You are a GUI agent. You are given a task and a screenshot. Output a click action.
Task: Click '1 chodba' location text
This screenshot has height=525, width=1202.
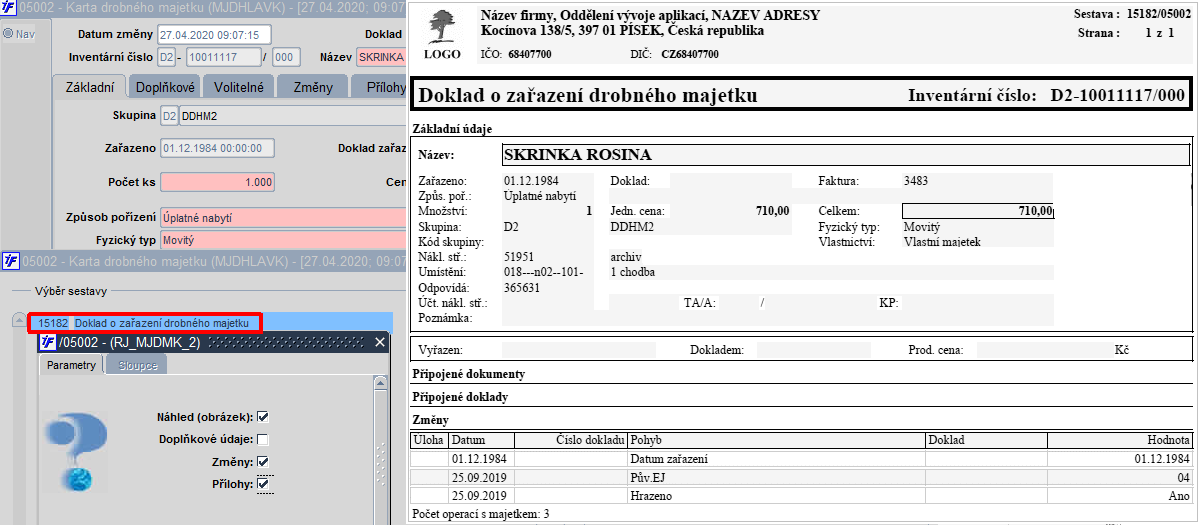tap(634, 272)
